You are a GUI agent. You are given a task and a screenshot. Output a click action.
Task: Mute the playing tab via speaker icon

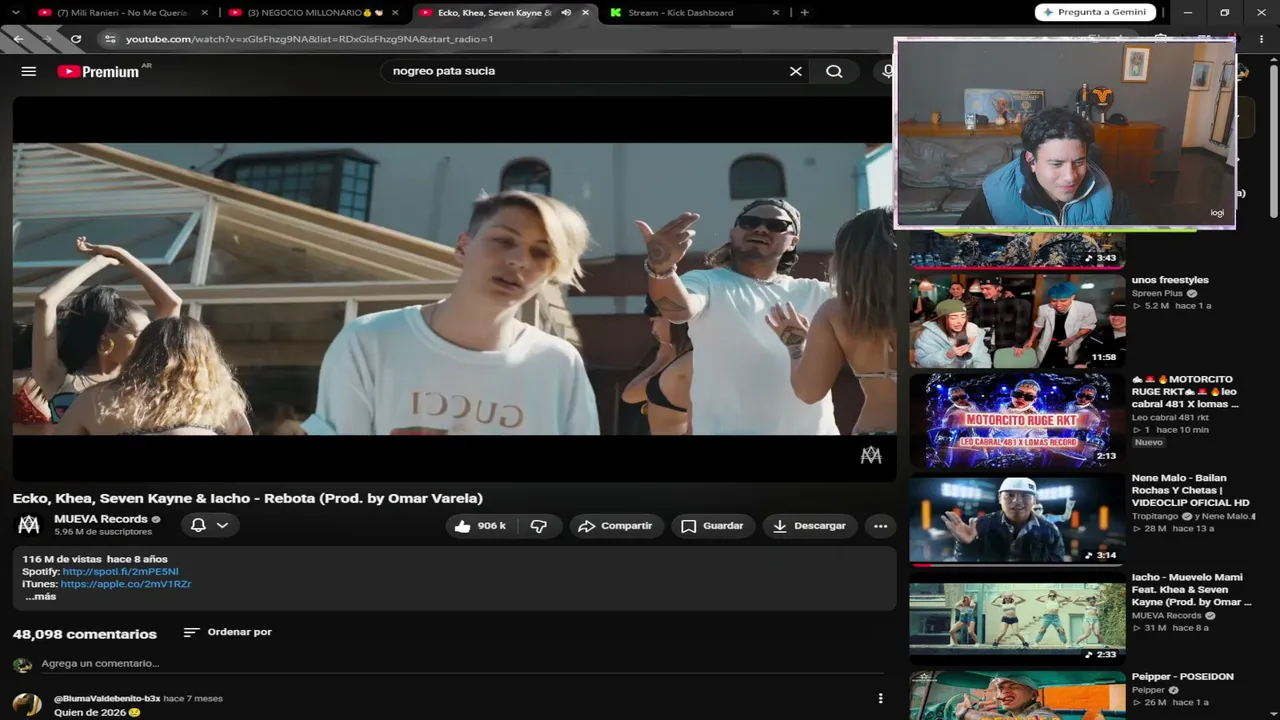566,13
